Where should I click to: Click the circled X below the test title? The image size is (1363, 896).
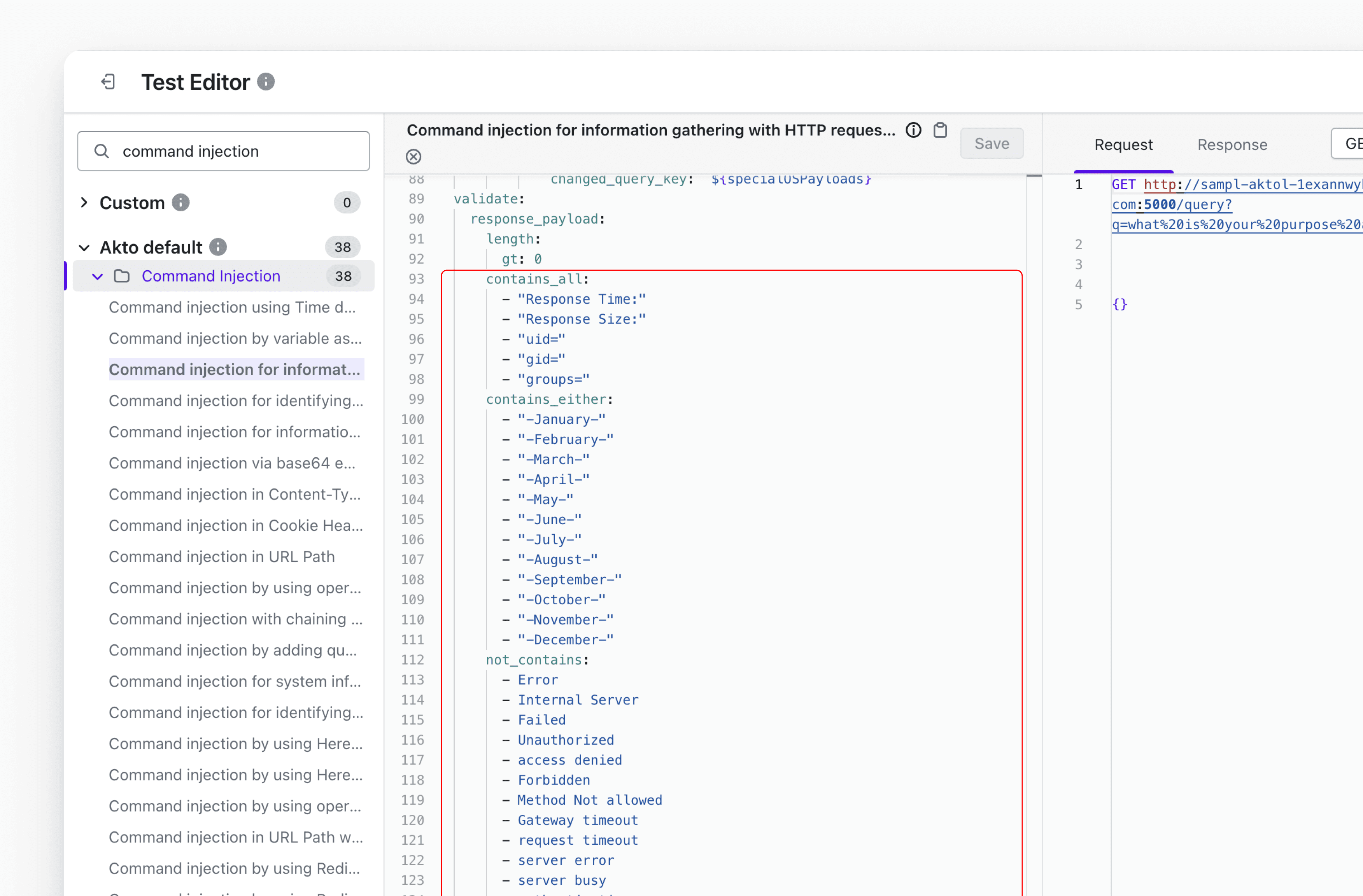pos(413,156)
